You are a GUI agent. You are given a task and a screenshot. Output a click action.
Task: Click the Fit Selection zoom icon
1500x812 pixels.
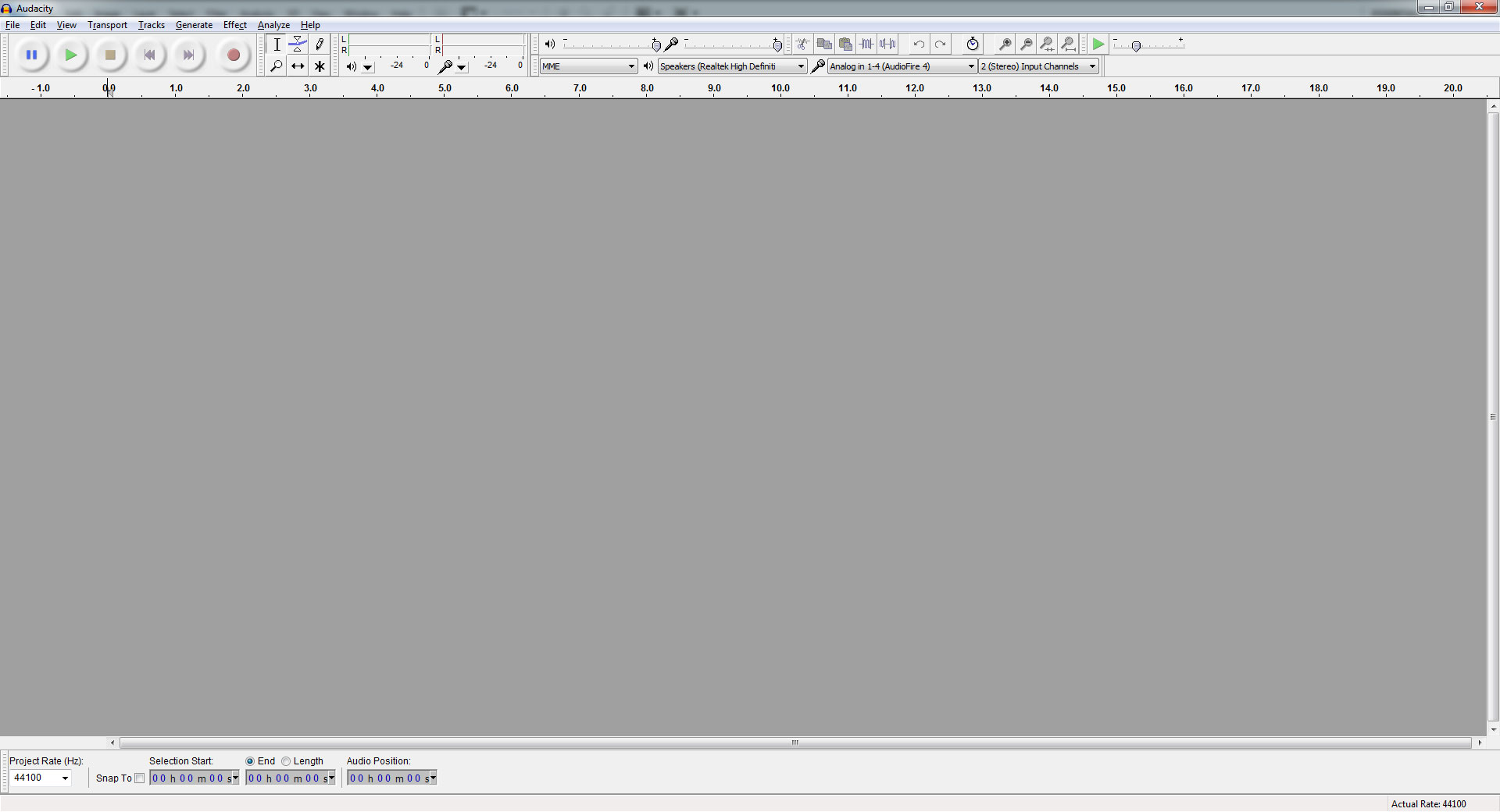pyautogui.click(x=1048, y=45)
